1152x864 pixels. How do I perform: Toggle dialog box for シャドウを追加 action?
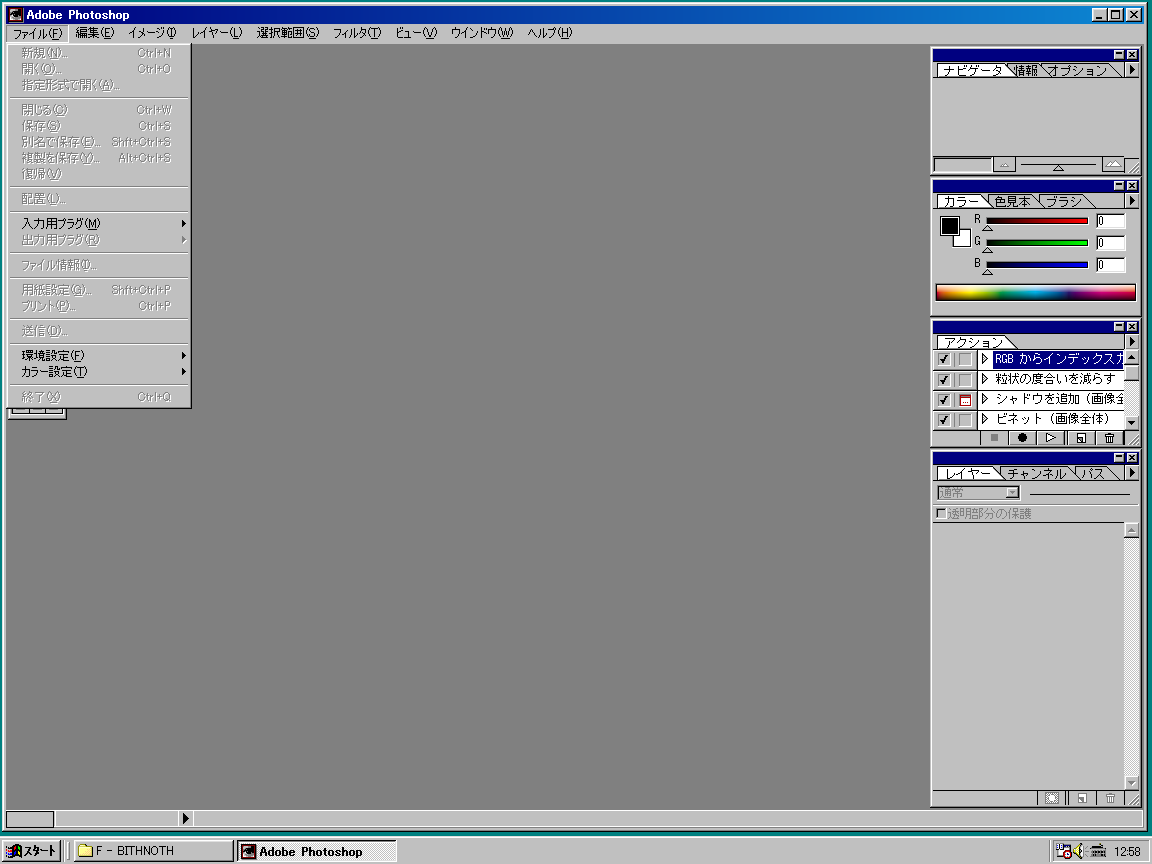[964, 400]
